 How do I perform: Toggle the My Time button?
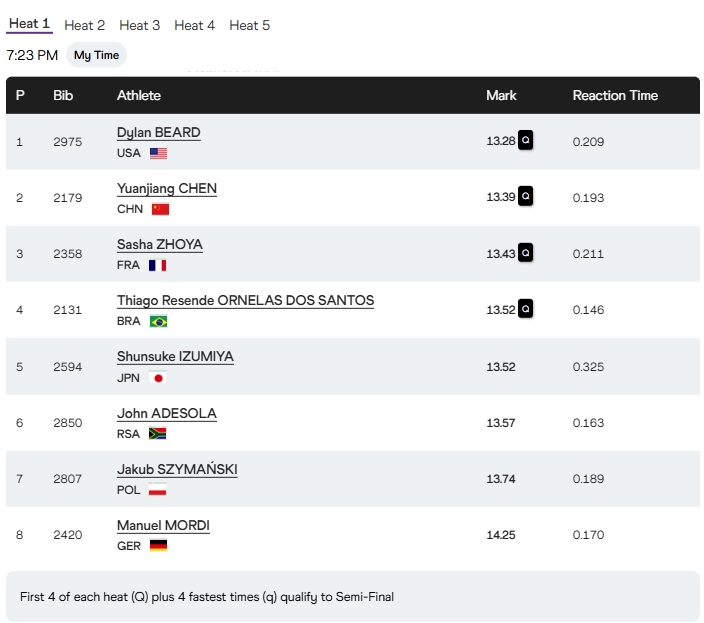(x=96, y=55)
